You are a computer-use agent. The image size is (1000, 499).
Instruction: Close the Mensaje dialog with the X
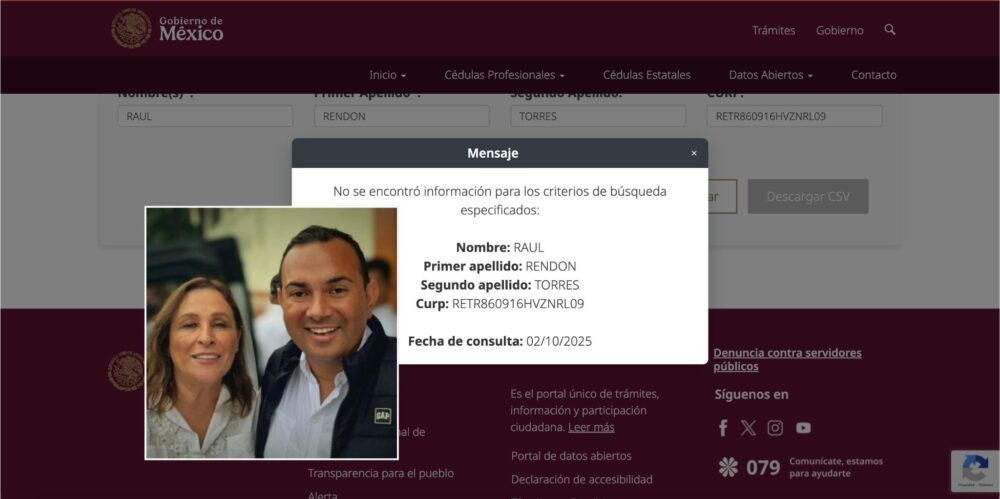(694, 153)
